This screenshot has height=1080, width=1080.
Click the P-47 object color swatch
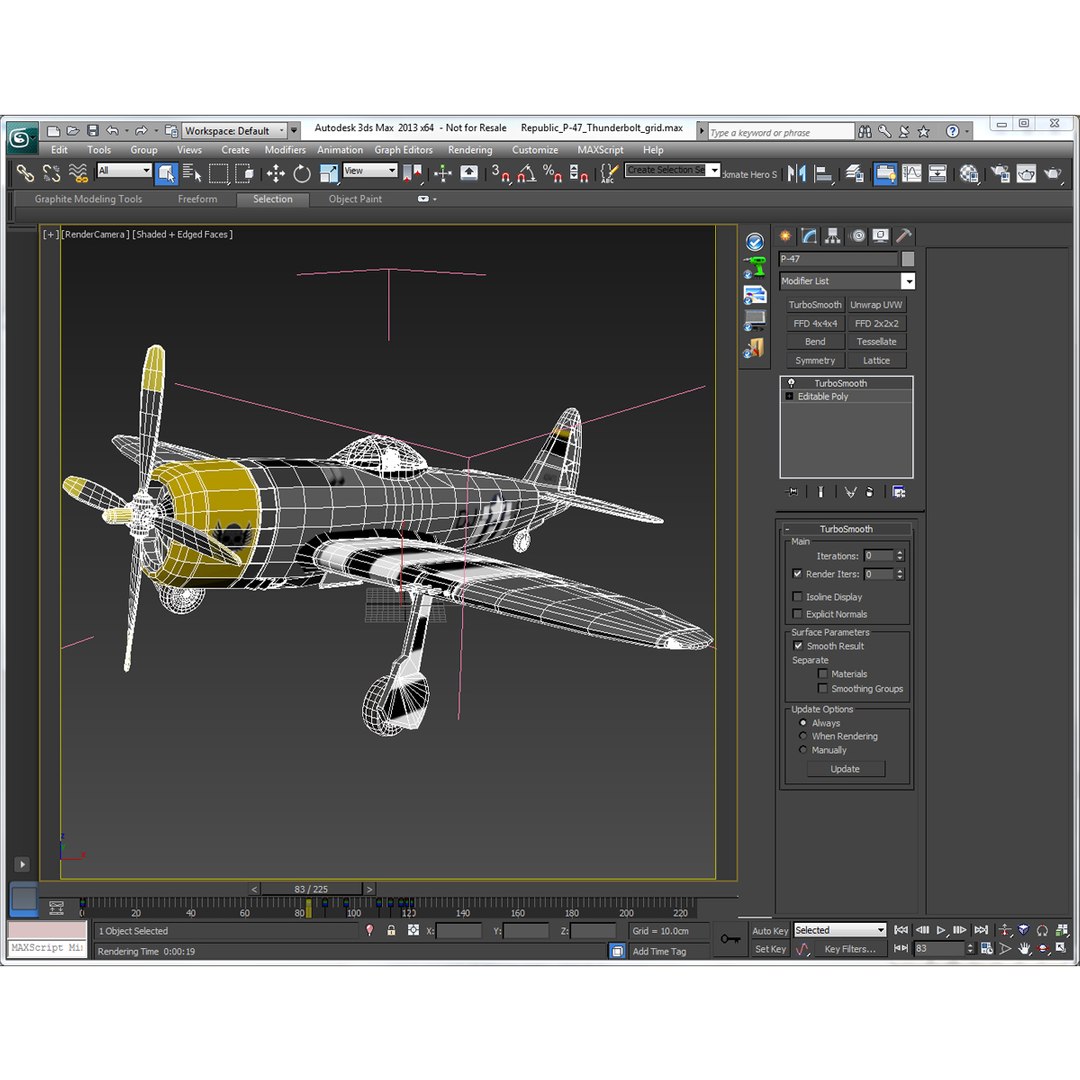click(x=908, y=259)
